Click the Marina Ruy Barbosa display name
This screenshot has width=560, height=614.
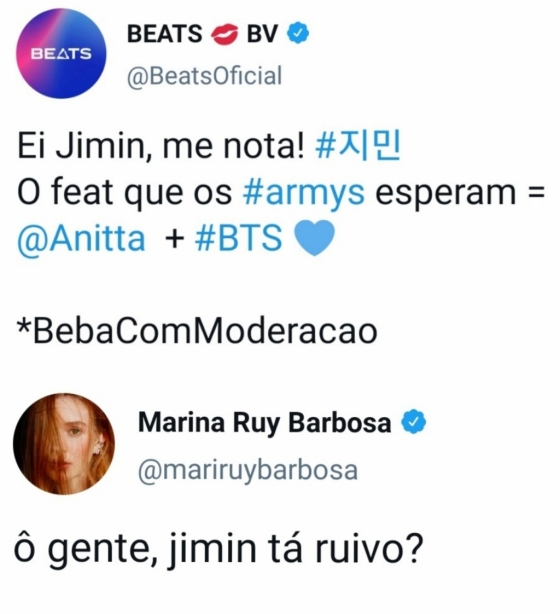265,423
